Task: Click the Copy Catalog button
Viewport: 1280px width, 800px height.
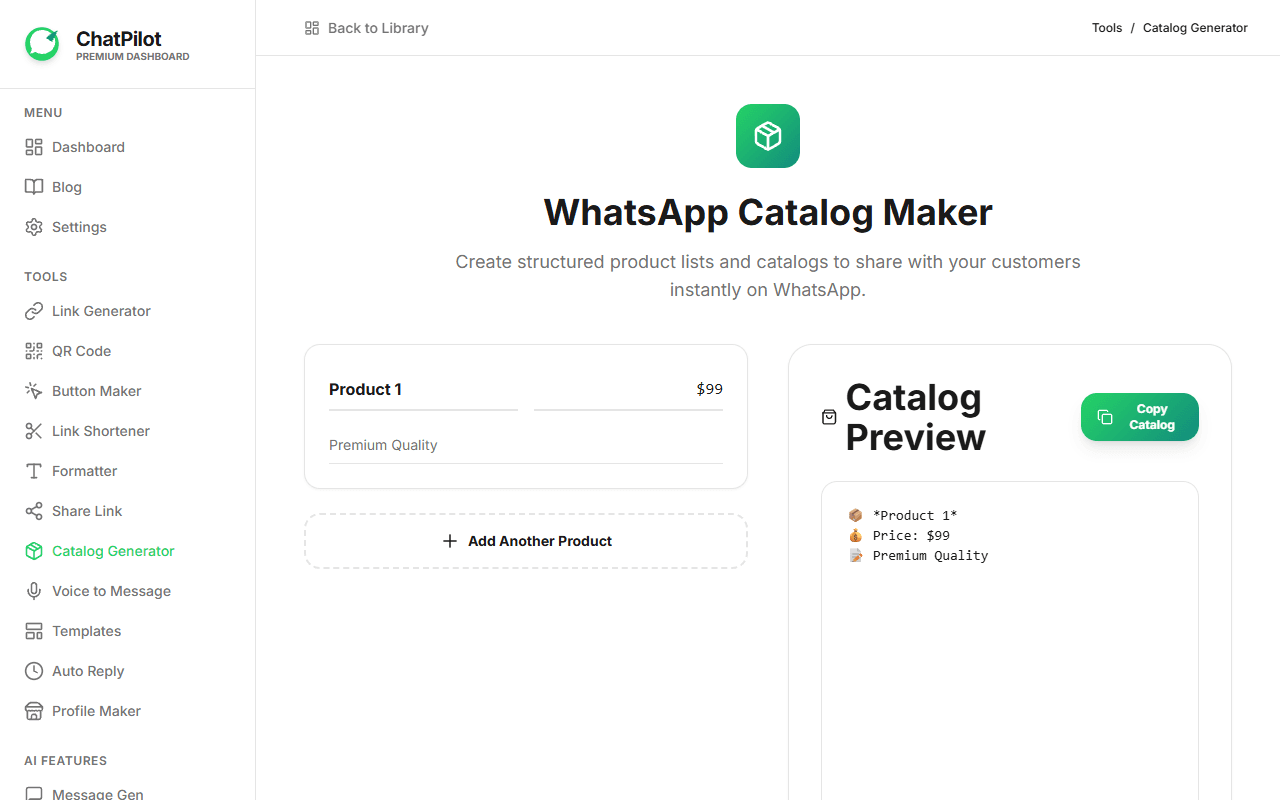Action: click(x=1139, y=417)
